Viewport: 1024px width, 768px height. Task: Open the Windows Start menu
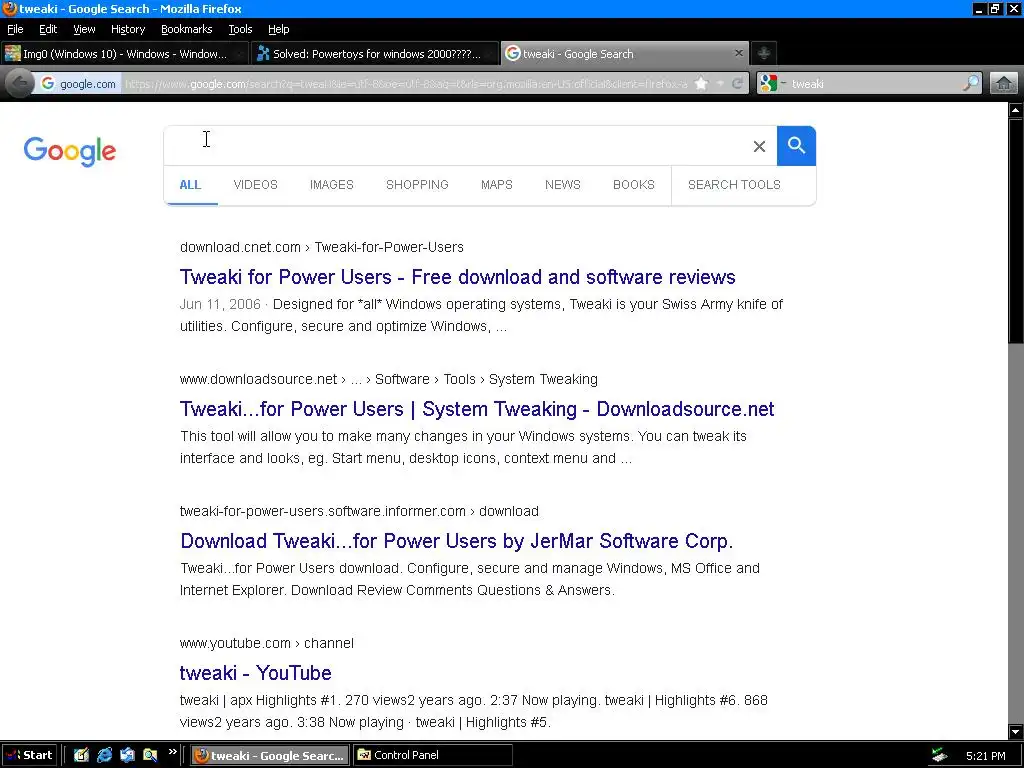click(29, 755)
